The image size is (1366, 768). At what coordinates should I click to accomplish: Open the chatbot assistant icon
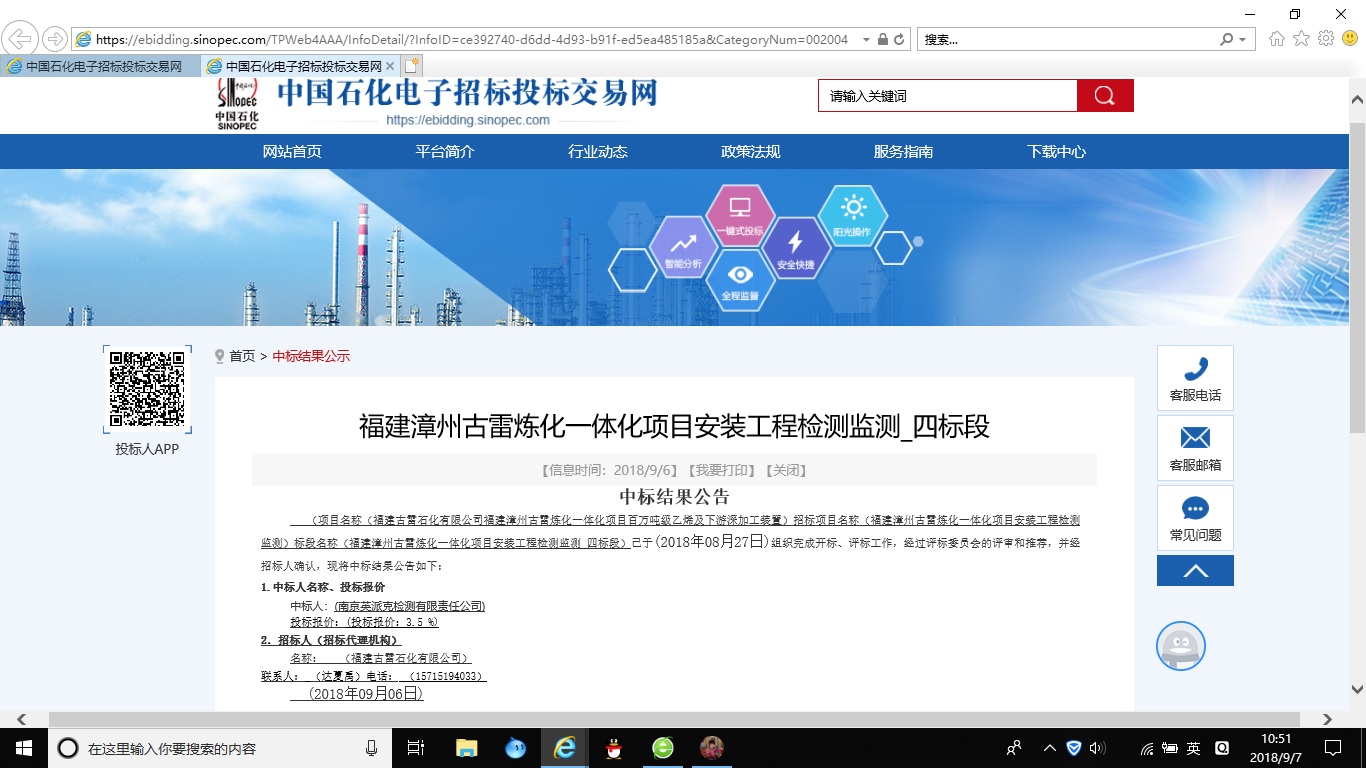tap(1181, 646)
